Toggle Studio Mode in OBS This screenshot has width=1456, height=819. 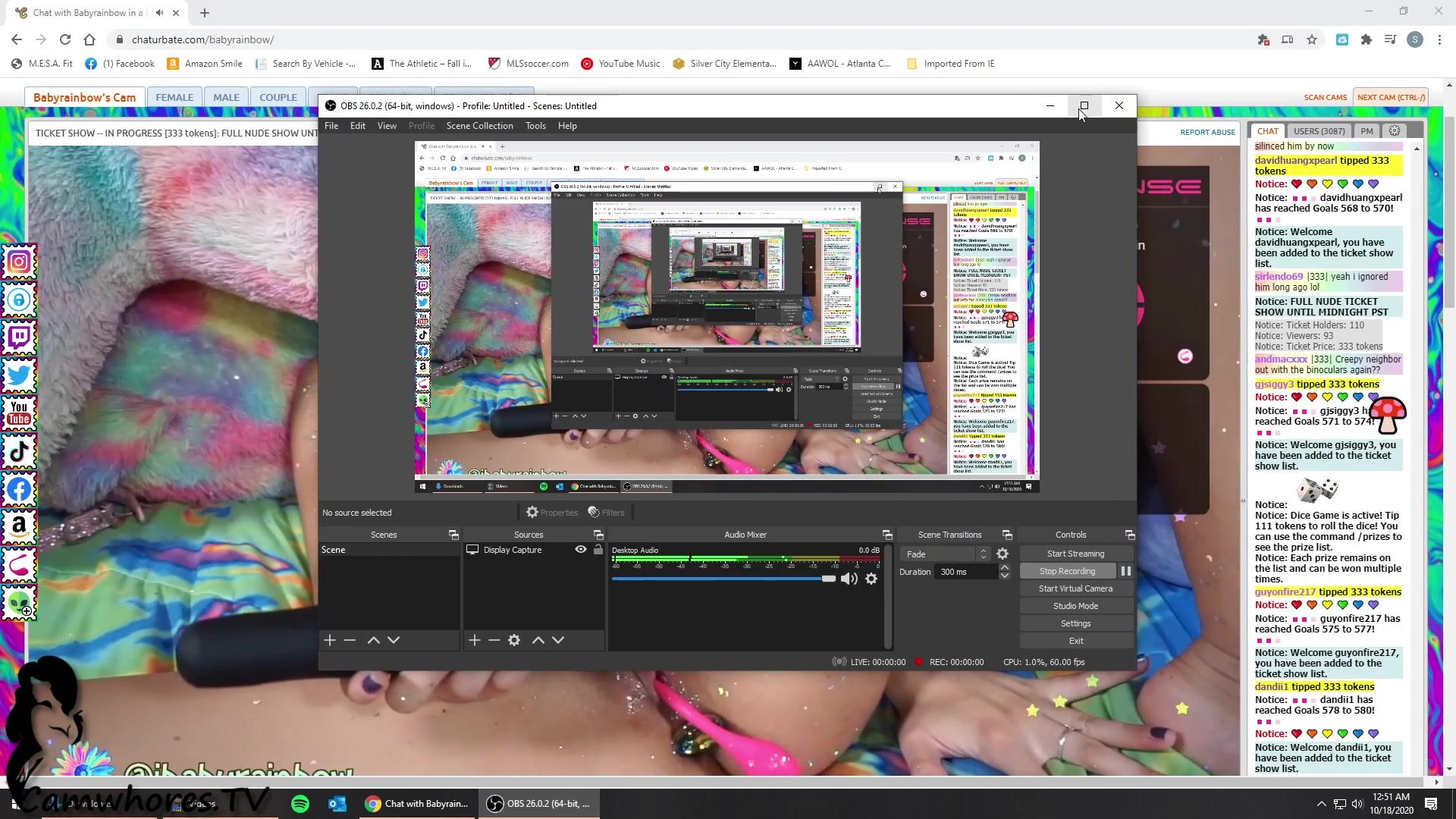1075,606
